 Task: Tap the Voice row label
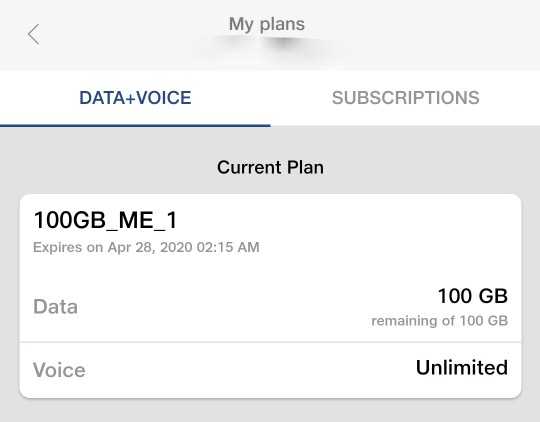tap(59, 370)
